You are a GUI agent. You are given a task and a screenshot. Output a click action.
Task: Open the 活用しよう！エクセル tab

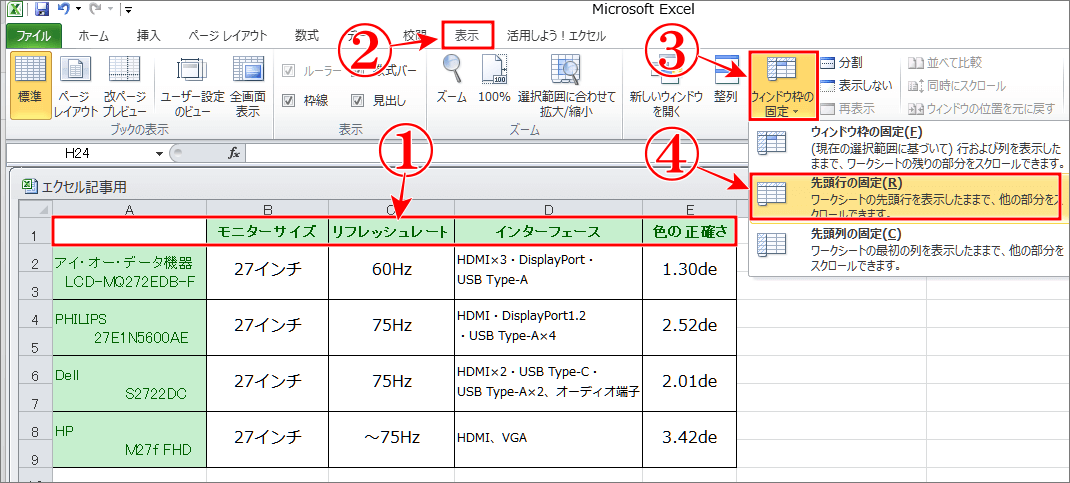pos(555,36)
